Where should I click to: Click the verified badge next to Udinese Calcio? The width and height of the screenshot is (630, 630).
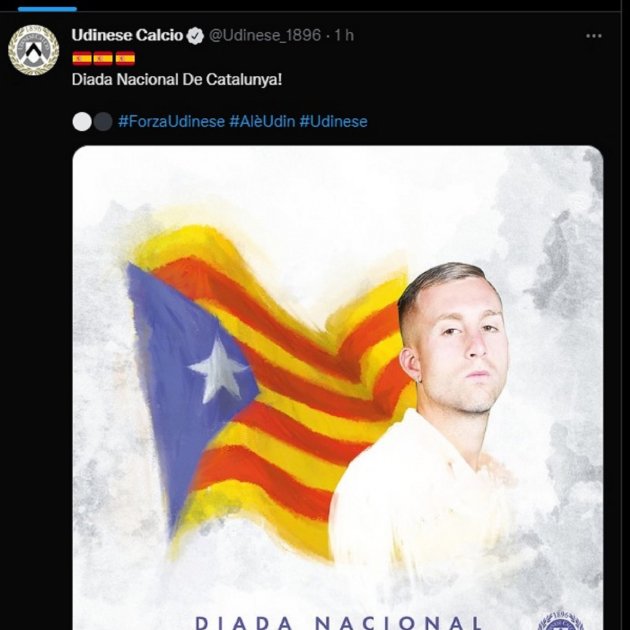tap(195, 36)
